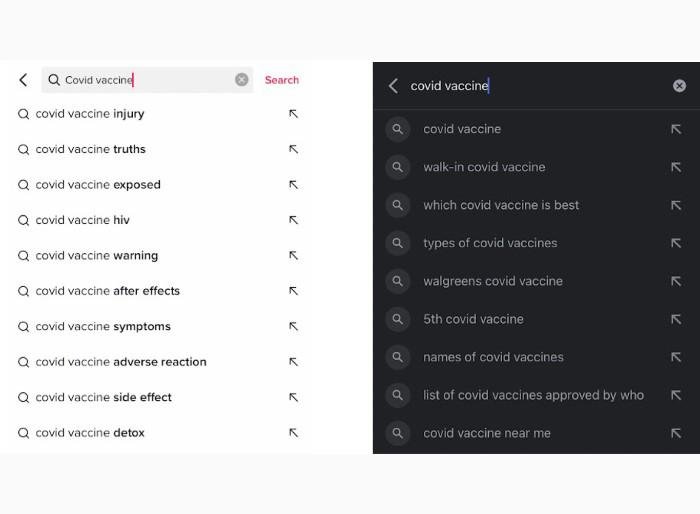
Task: Insert 'covid vaccine near me' arrow icon
Action: pos(676,433)
